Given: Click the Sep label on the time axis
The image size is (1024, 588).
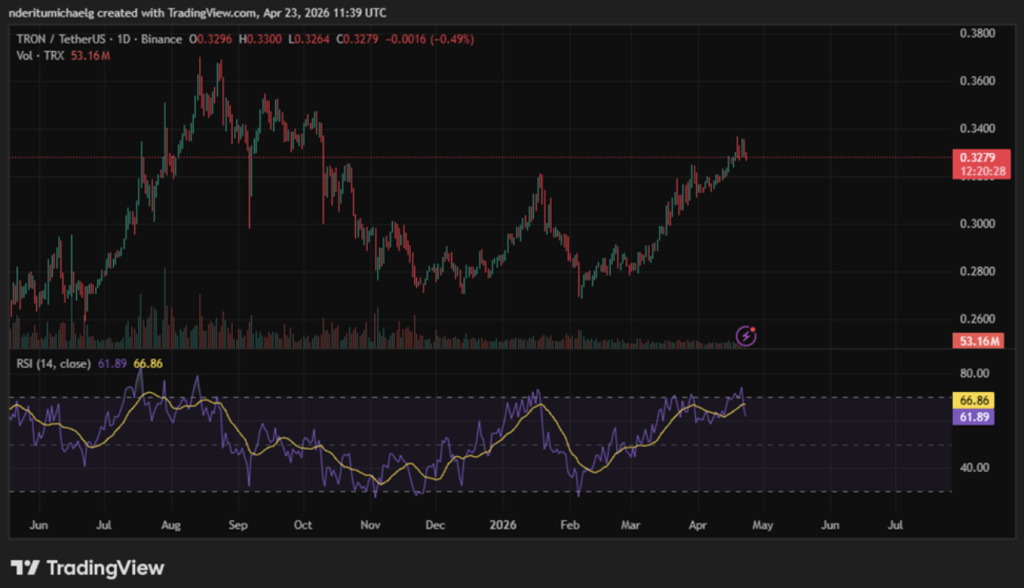Looking at the screenshot, I should click(238, 523).
